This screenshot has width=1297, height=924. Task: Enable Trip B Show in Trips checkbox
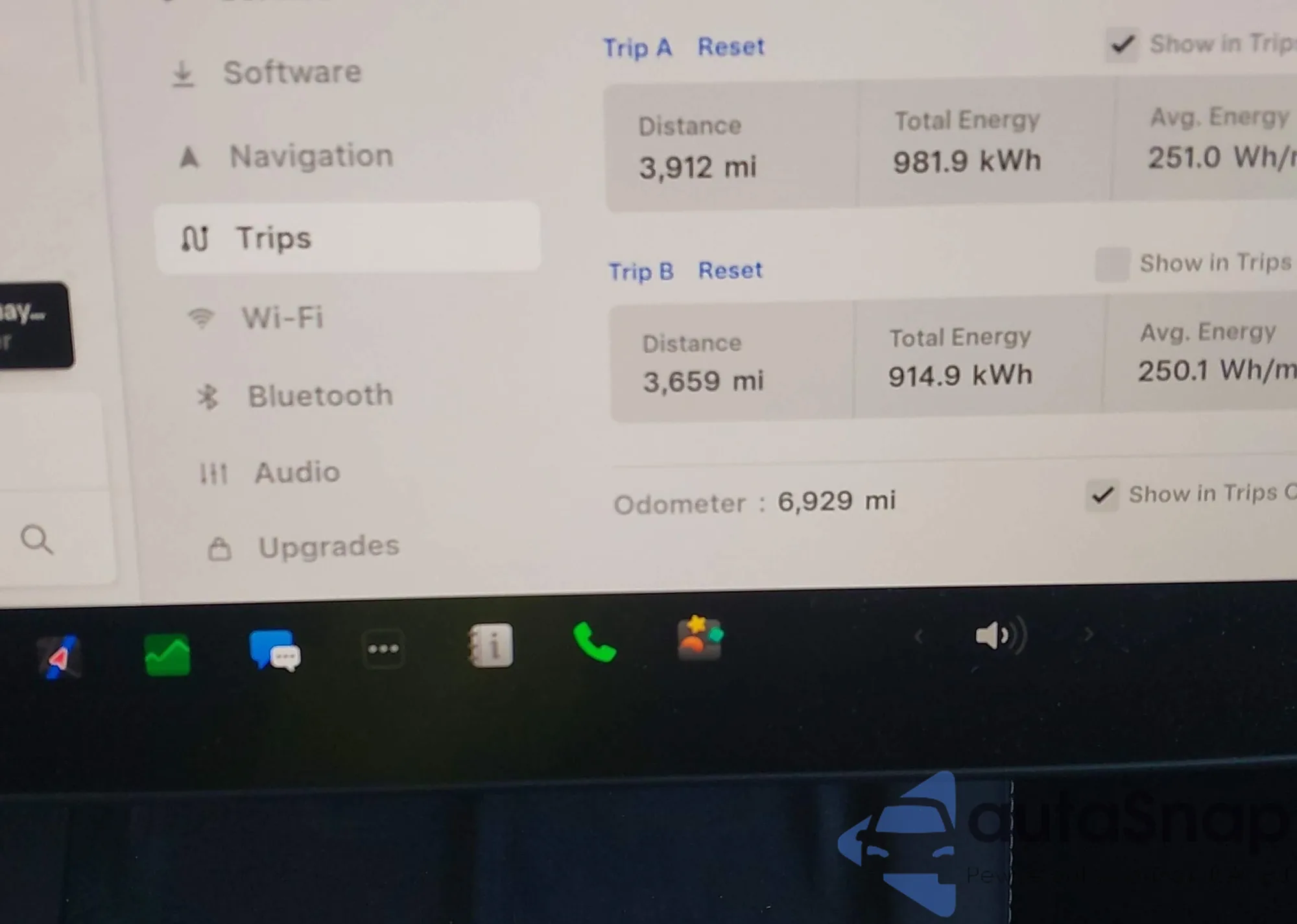1112,265
